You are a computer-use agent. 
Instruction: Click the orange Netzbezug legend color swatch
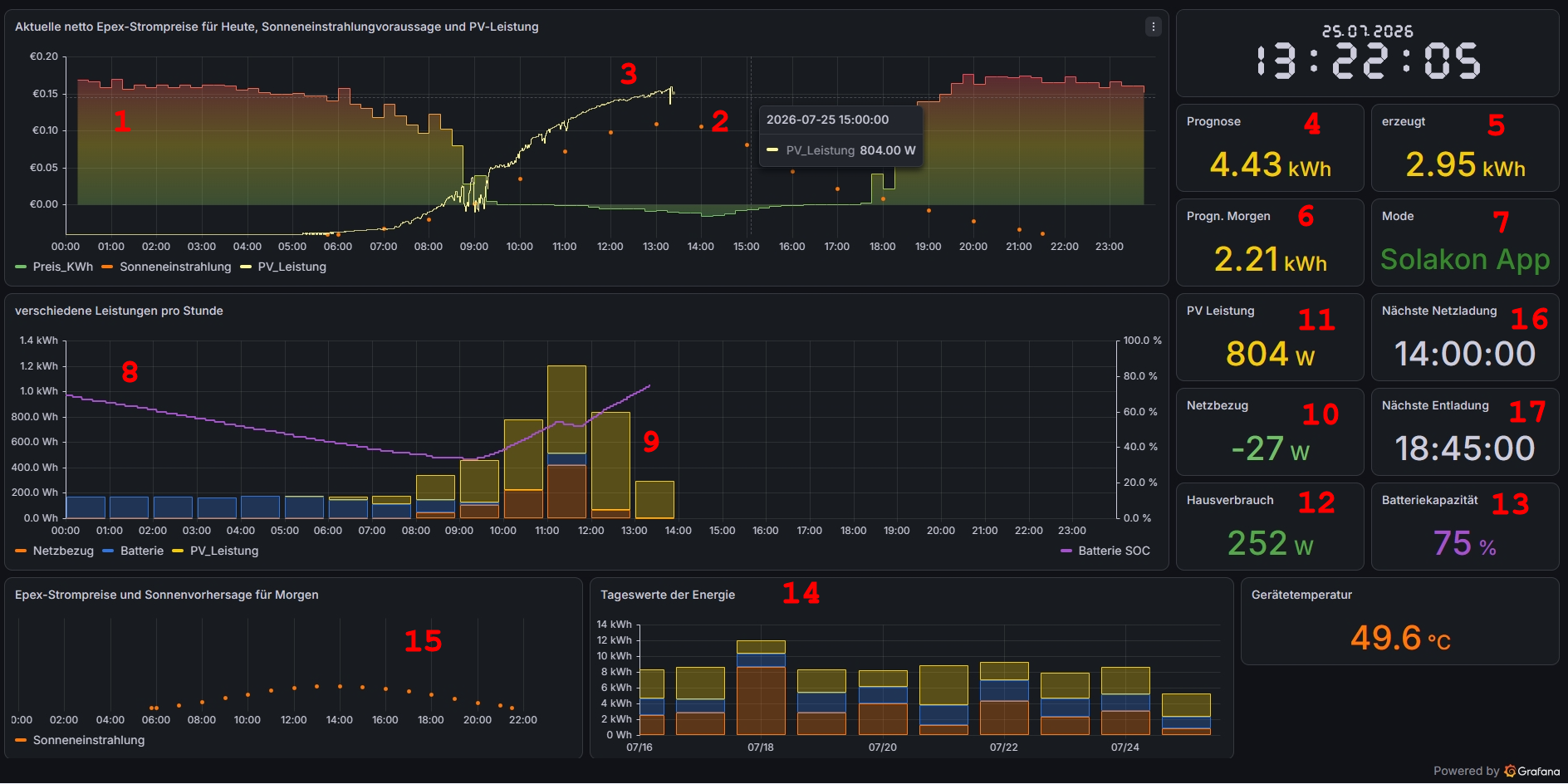coord(21,551)
